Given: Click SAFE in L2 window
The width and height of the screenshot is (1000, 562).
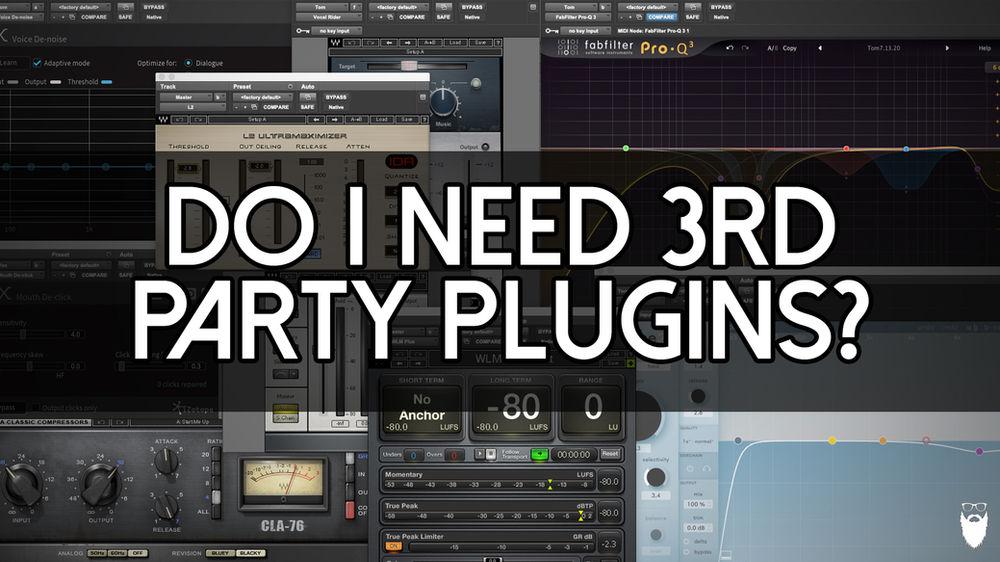Looking at the screenshot, I should 307,107.
